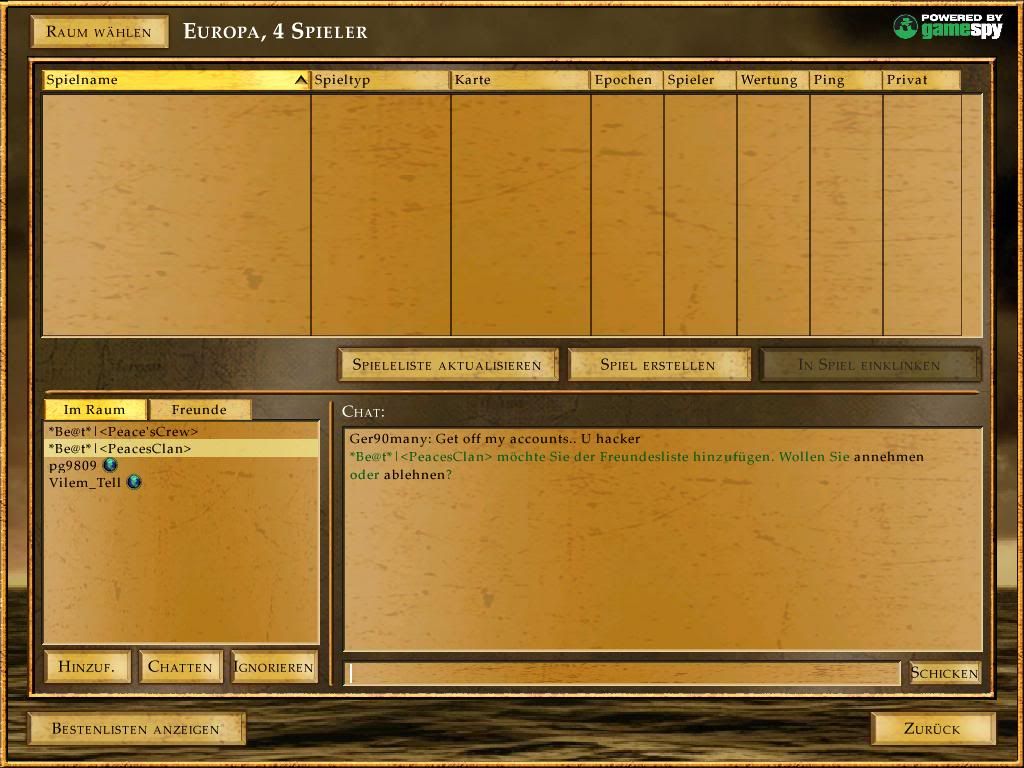1024x768 pixels.
Task: Sort game list by Ping column
Action: coord(845,80)
